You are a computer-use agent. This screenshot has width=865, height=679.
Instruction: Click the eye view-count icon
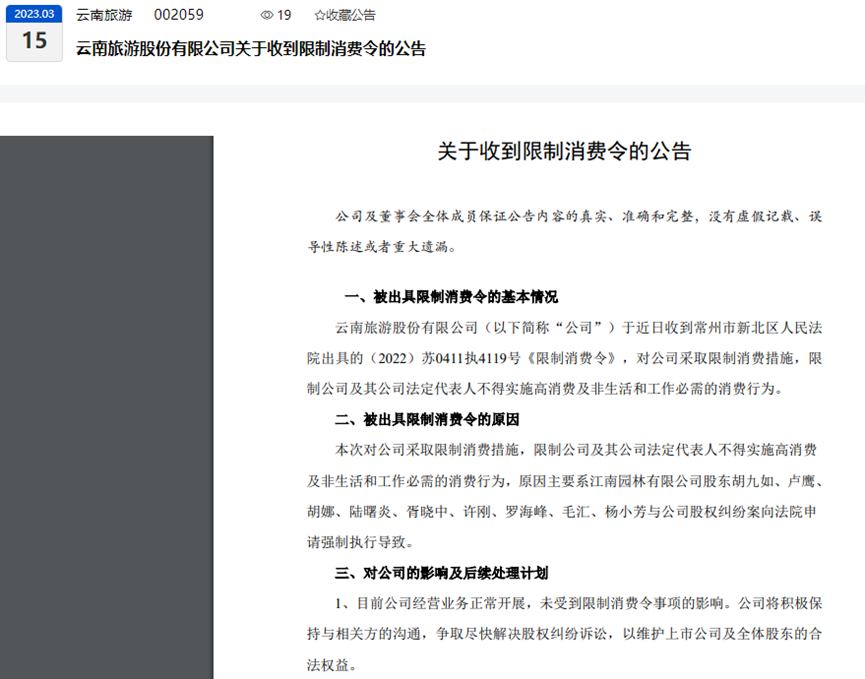(x=267, y=15)
